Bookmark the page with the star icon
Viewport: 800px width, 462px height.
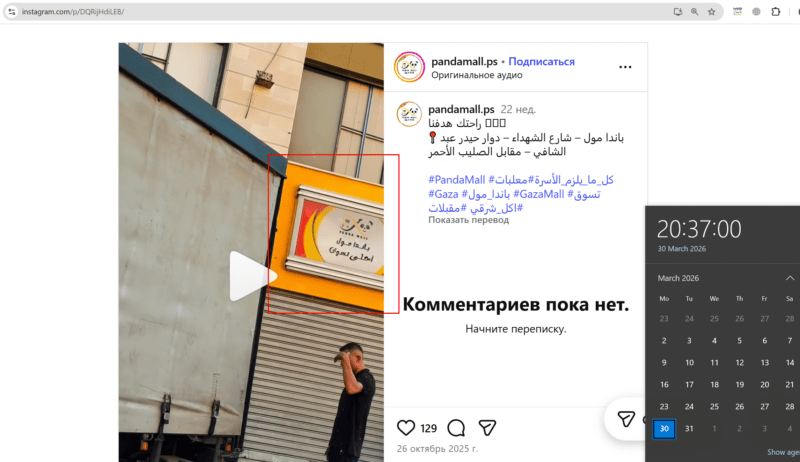click(711, 12)
